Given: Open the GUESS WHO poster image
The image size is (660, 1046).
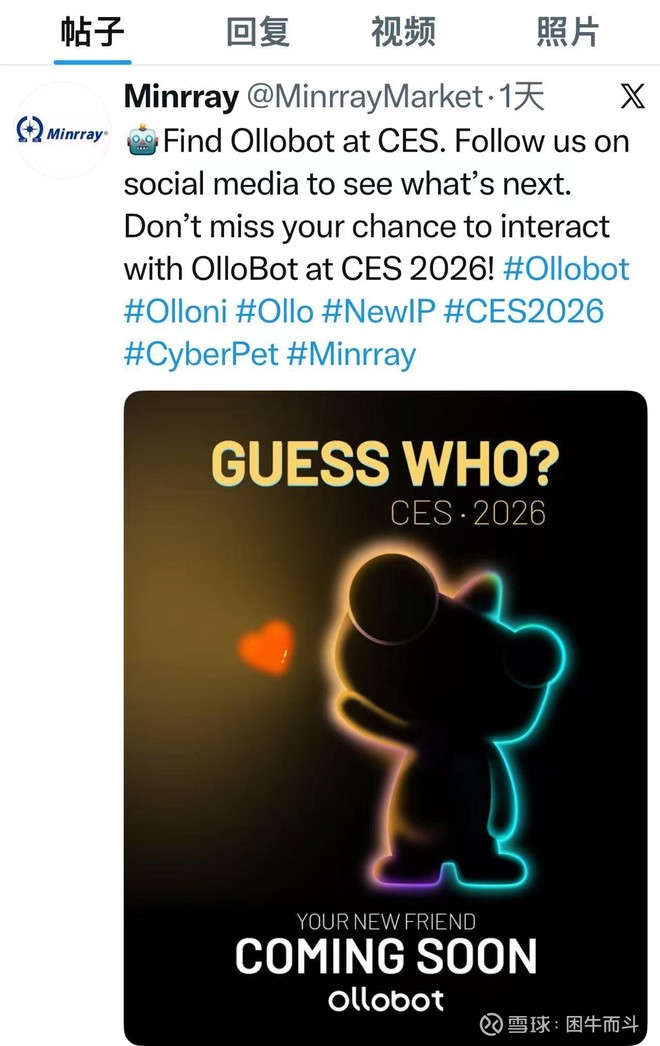Looking at the screenshot, I should (x=385, y=700).
